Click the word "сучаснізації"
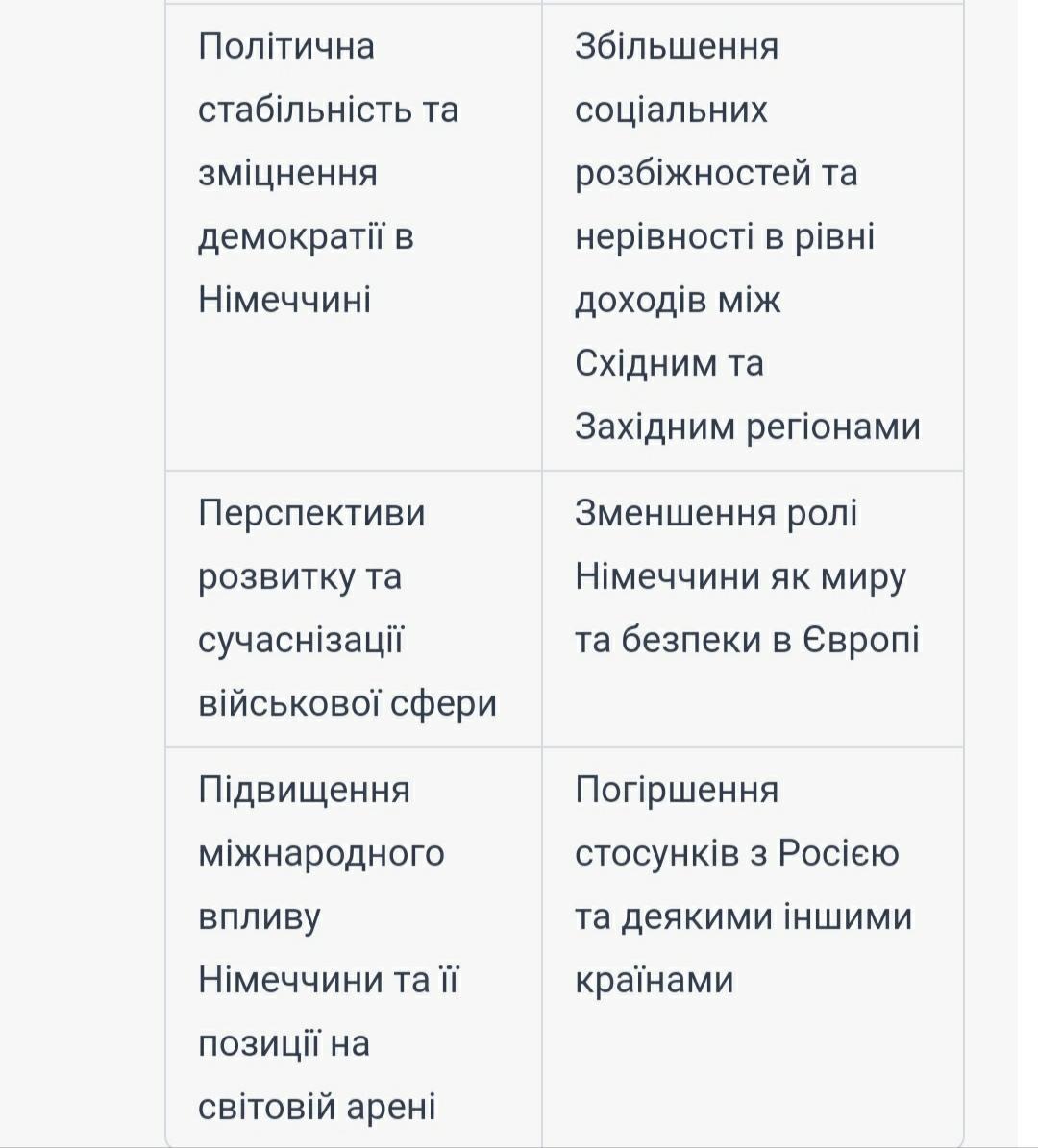The image size is (1038, 1148). [x=300, y=640]
